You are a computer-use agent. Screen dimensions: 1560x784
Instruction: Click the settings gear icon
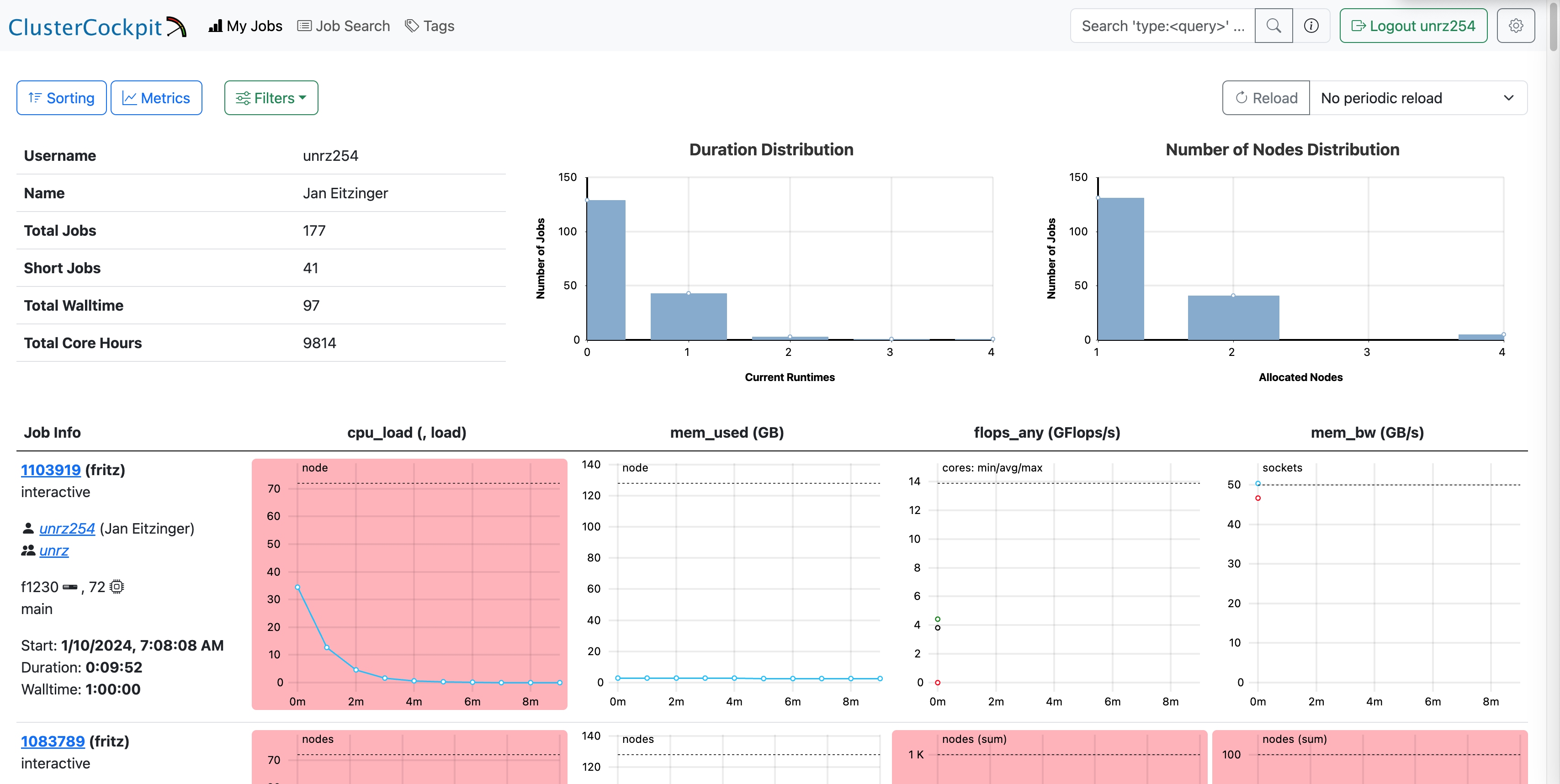[x=1516, y=25]
